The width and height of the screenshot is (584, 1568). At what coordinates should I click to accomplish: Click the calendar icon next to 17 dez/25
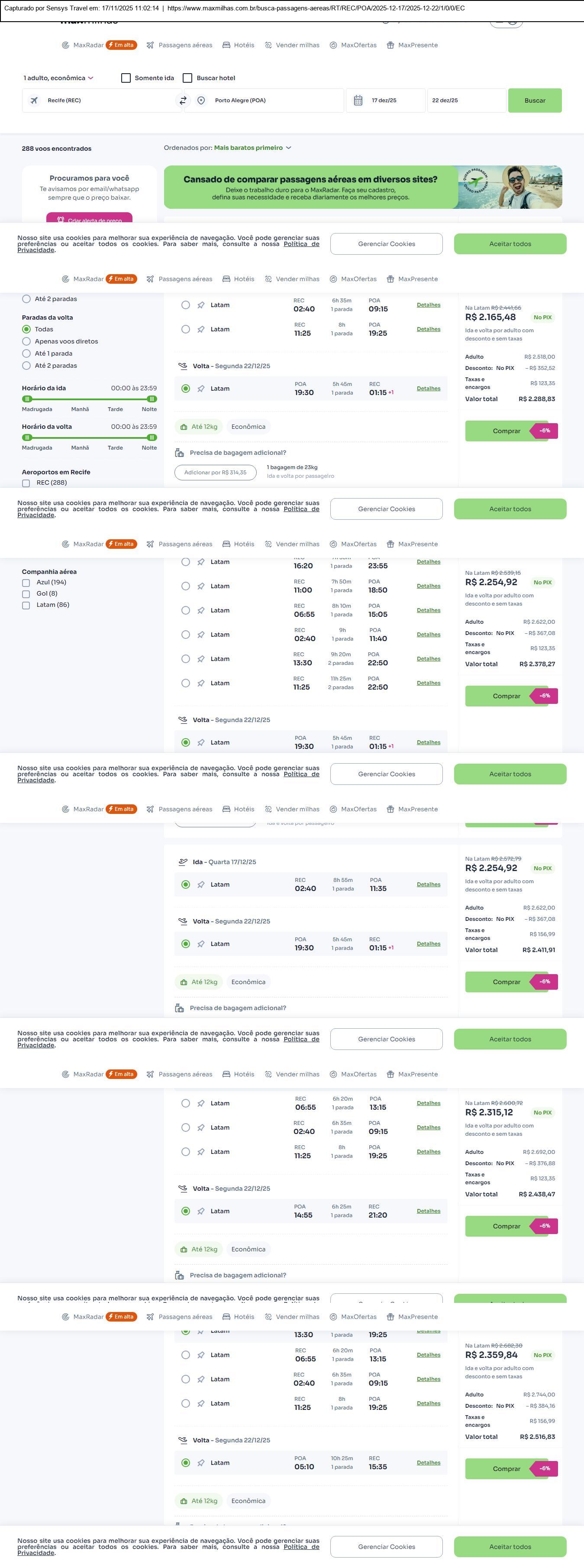coord(358,100)
